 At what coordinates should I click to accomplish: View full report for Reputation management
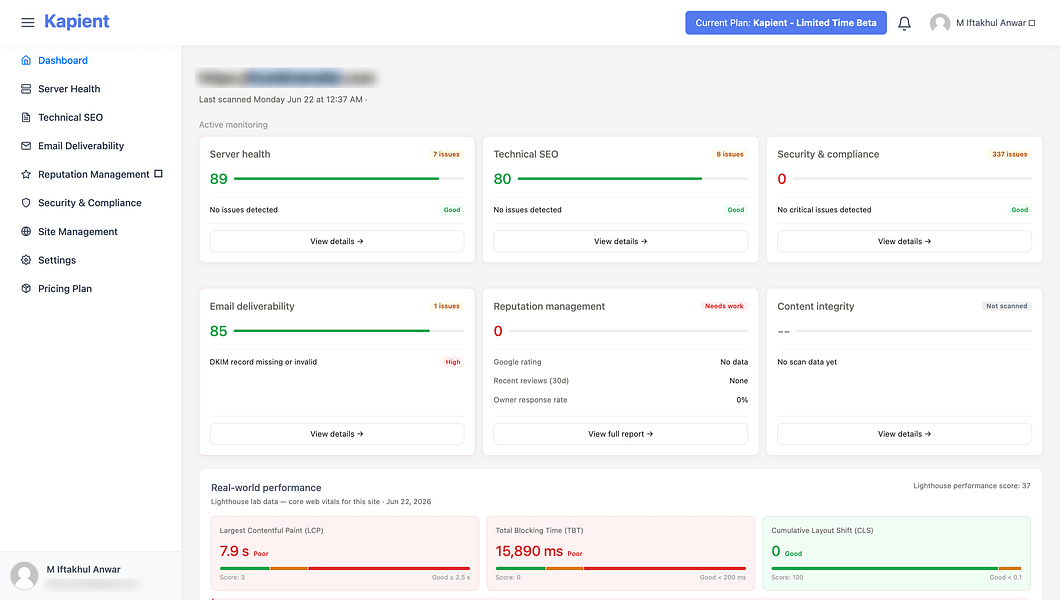(x=621, y=434)
